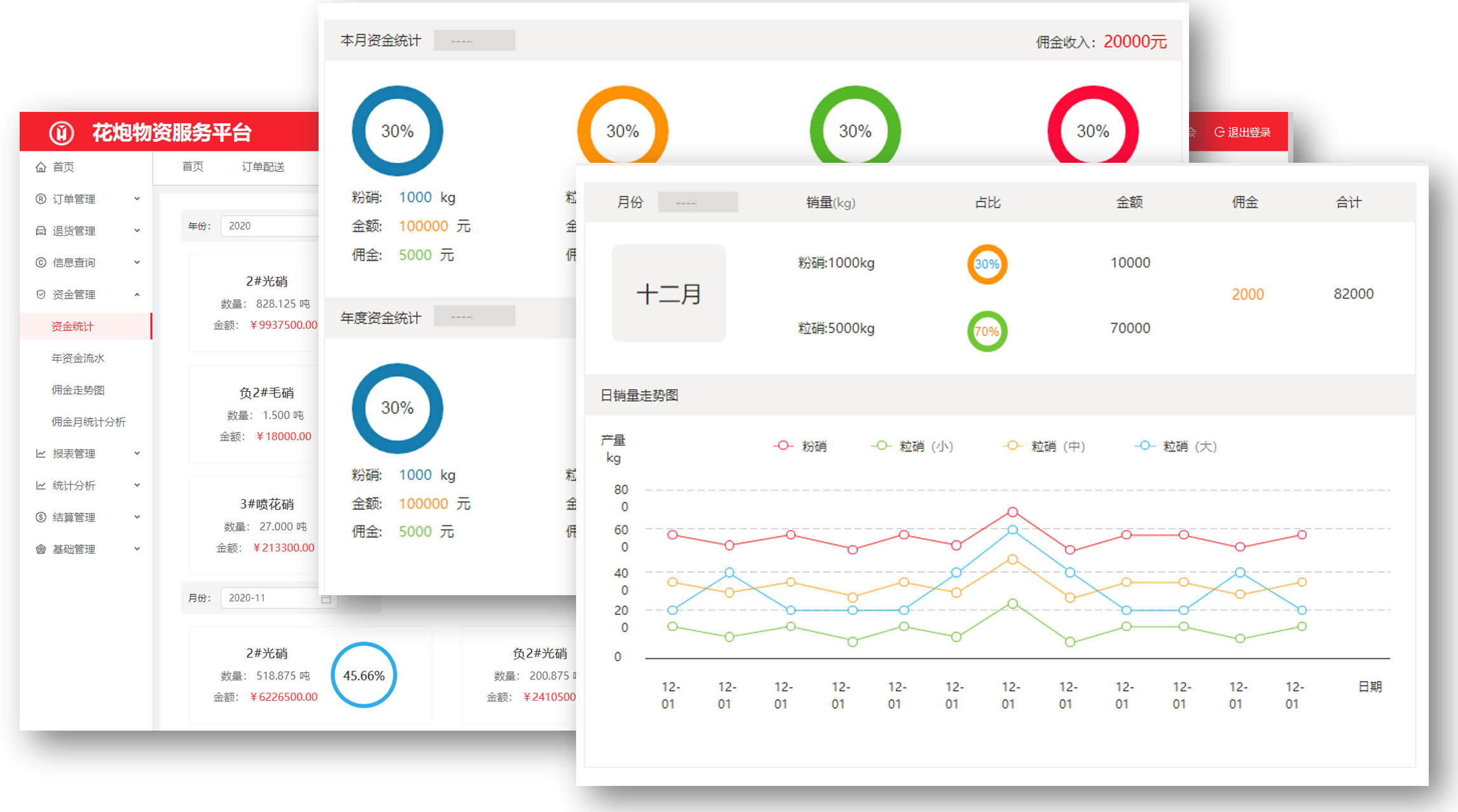Expand the 统计分析 menu chevron

tap(137, 485)
